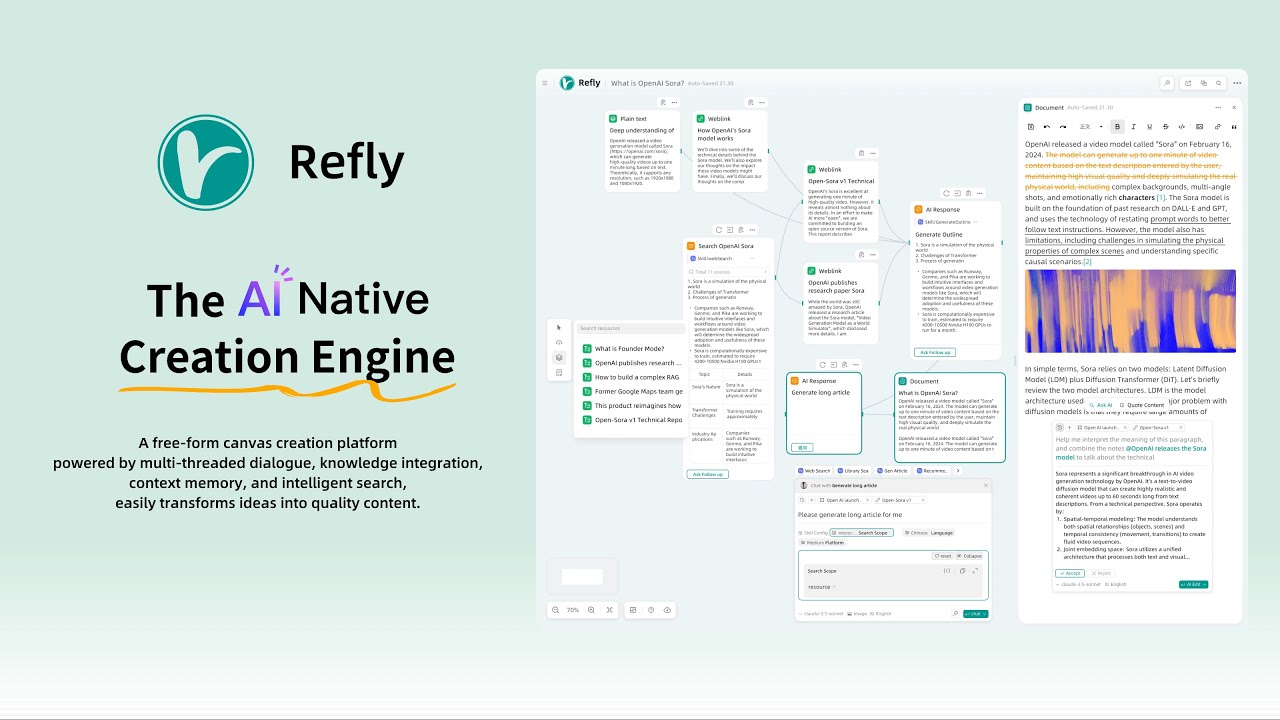This screenshot has width=1280, height=720.
Task: Remove Open-Sora v1 context chip
Action: tap(923, 500)
